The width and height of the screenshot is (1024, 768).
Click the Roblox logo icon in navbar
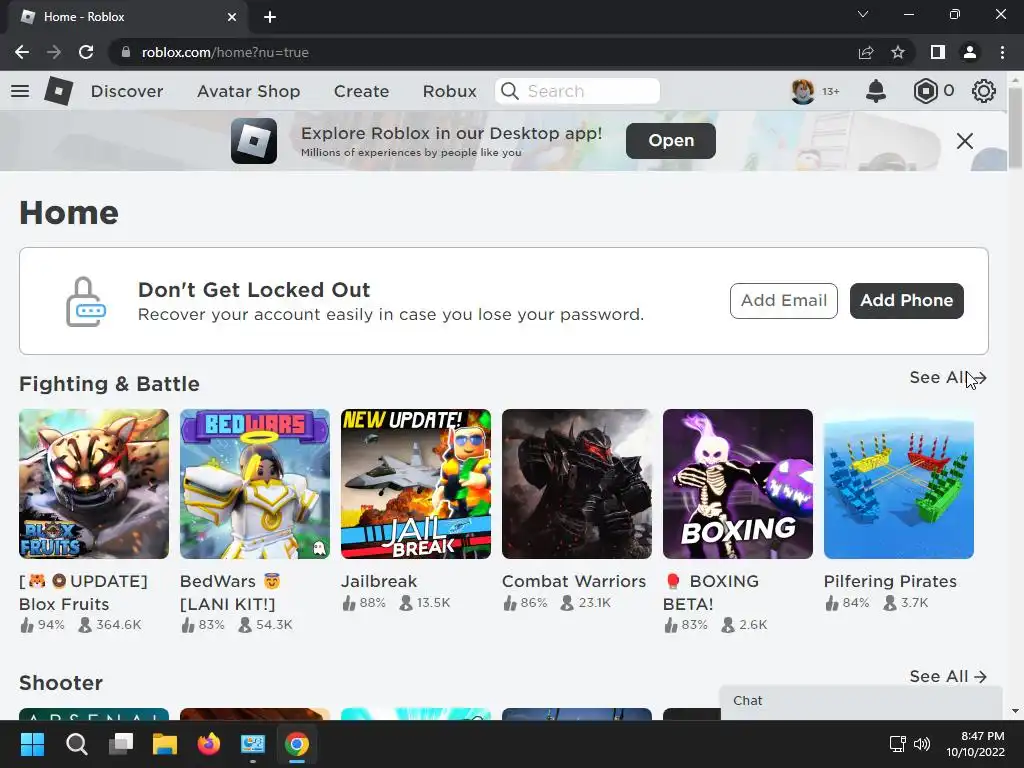[58, 91]
